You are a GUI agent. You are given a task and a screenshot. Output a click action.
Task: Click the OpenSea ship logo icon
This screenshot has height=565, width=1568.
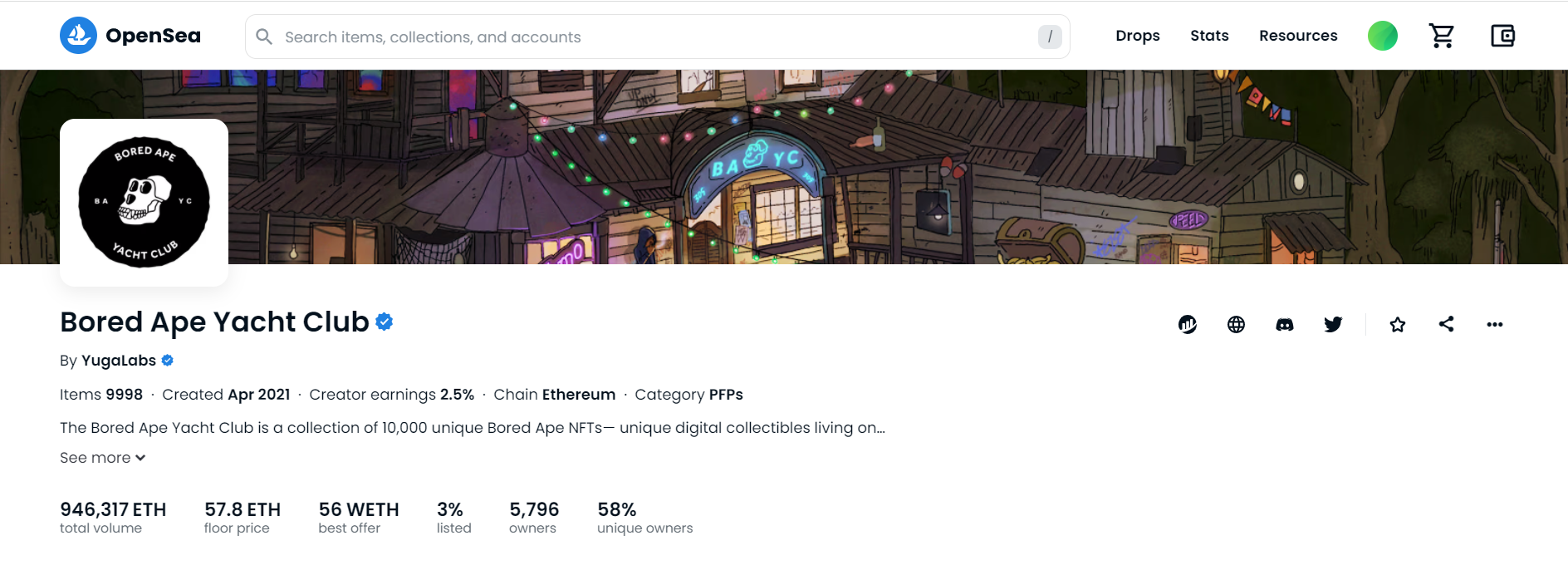pyautogui.click(x=78, y=36)
